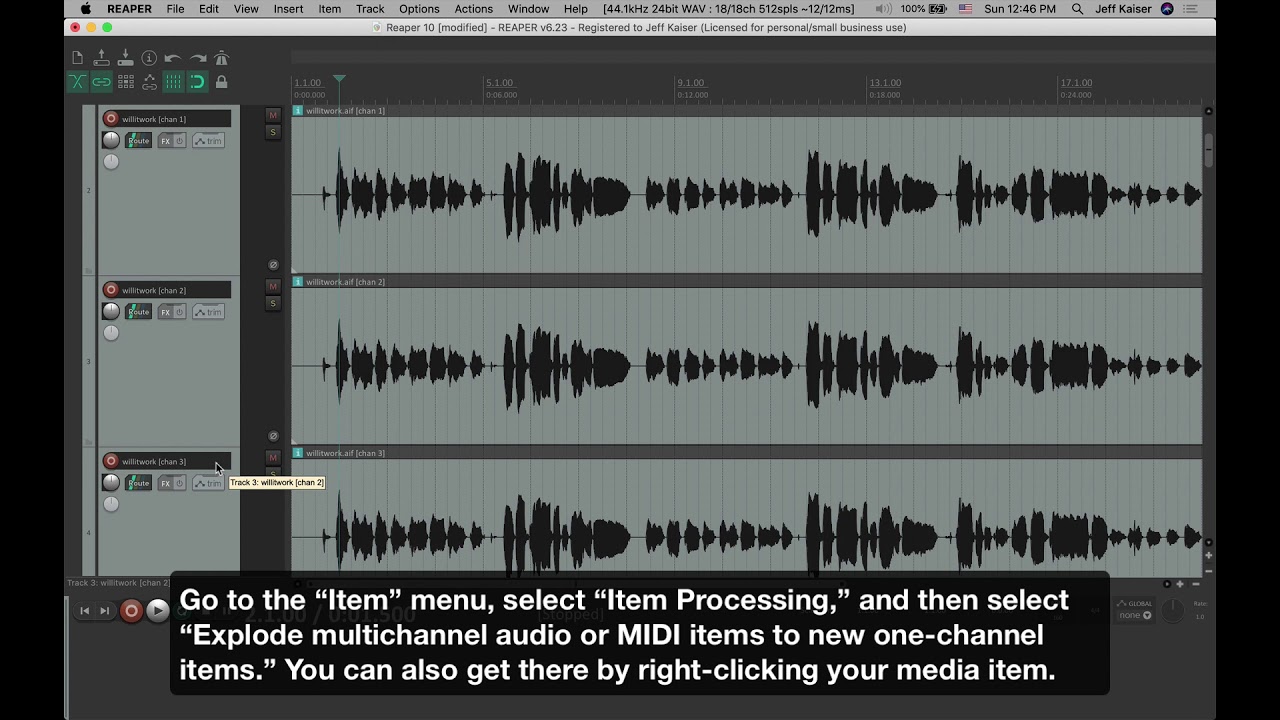Screen dimensions: 1280x720
Task: Open the Track menu
Action: point(370,9)
